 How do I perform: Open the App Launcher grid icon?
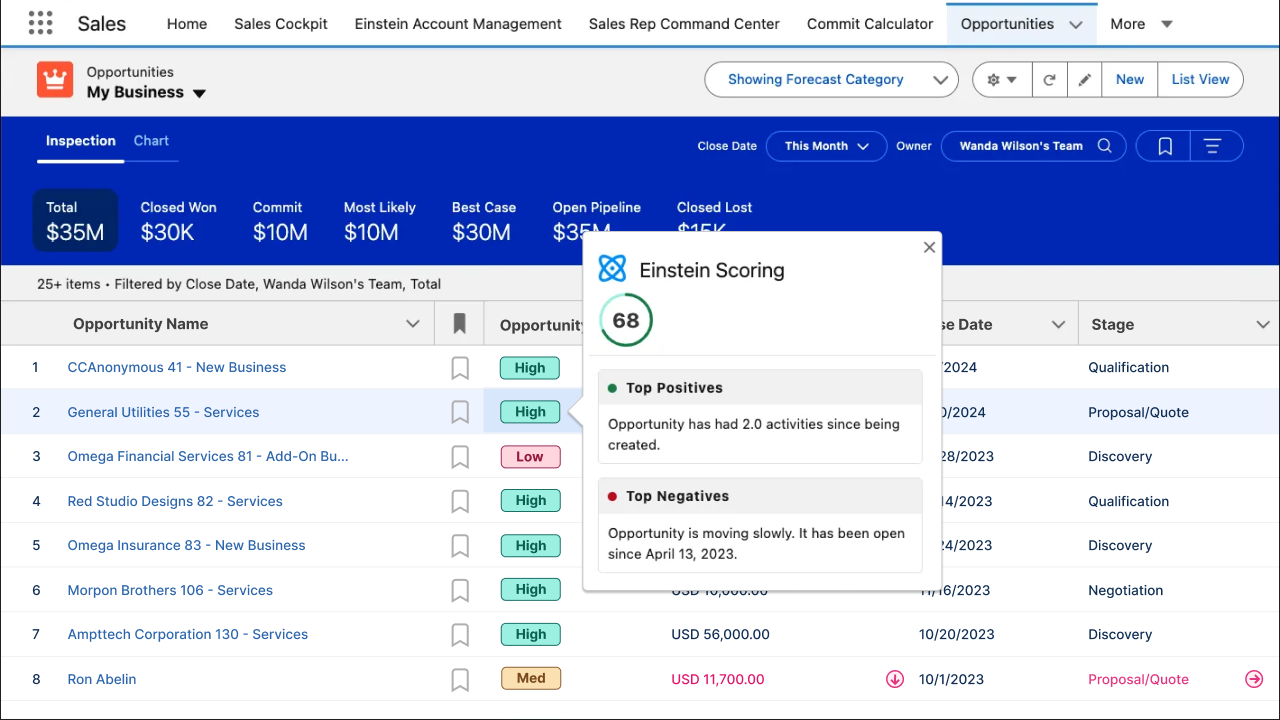40,24
